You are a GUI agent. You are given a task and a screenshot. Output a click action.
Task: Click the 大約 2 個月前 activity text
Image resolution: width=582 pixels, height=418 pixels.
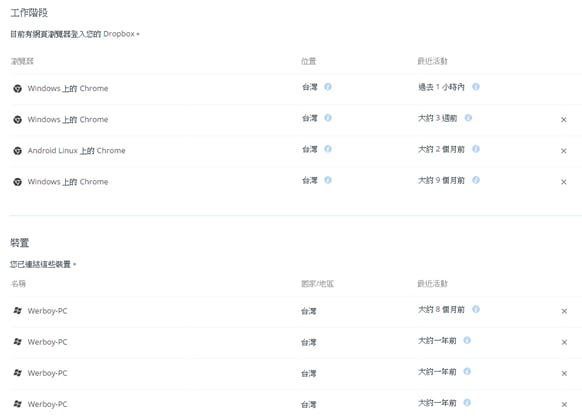441,149
